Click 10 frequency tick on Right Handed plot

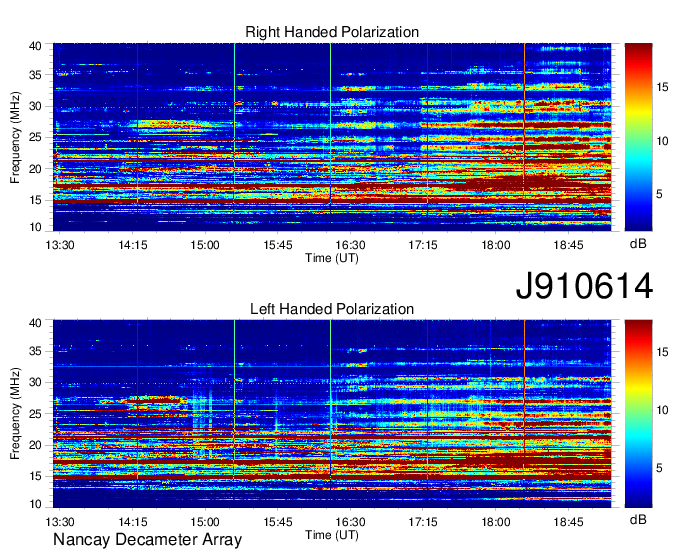coord(35,227)
